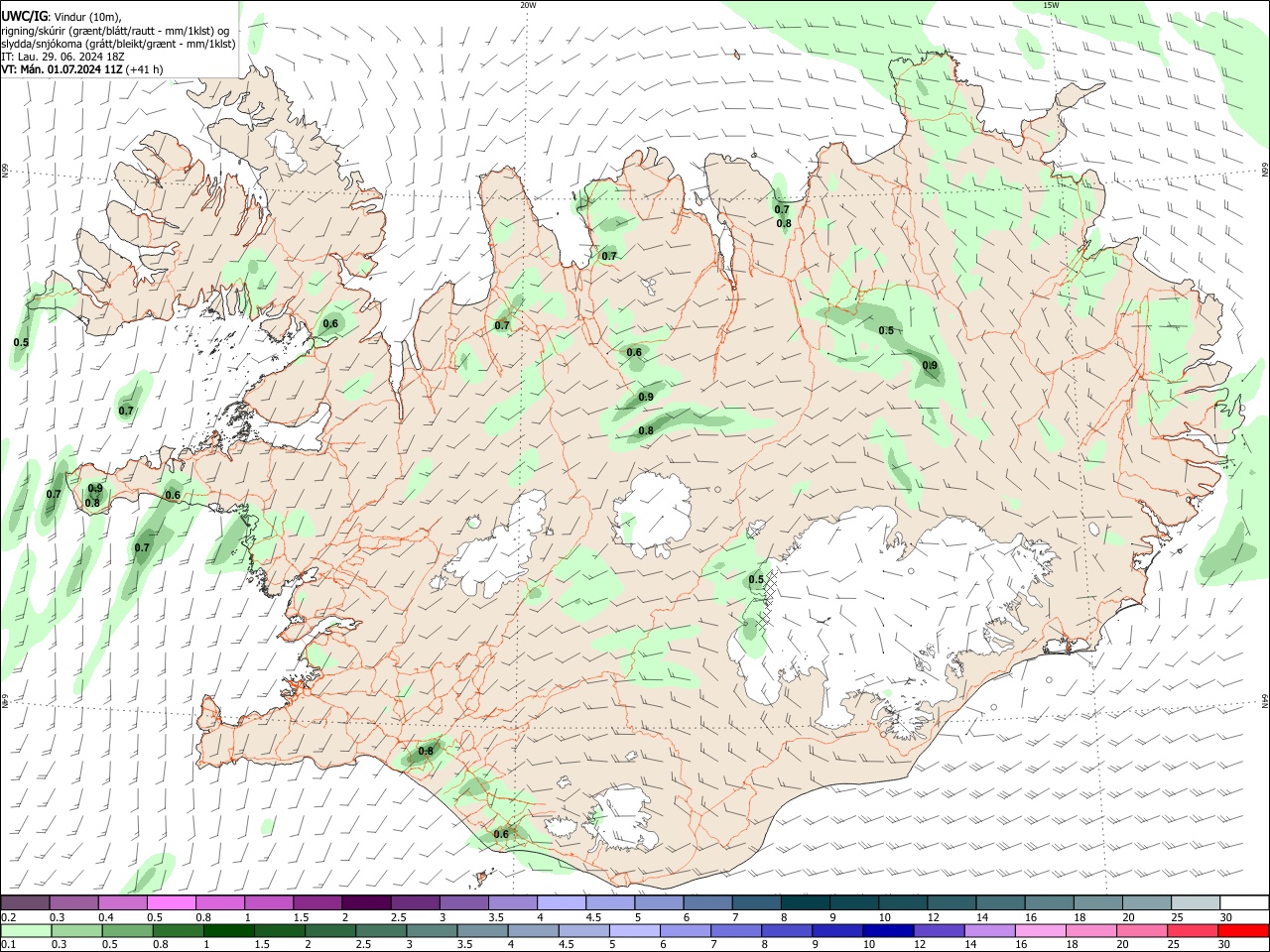Click the dusty purple 0.2 swatch in upper legend
1270x952 pixels.
coord(26,902)
